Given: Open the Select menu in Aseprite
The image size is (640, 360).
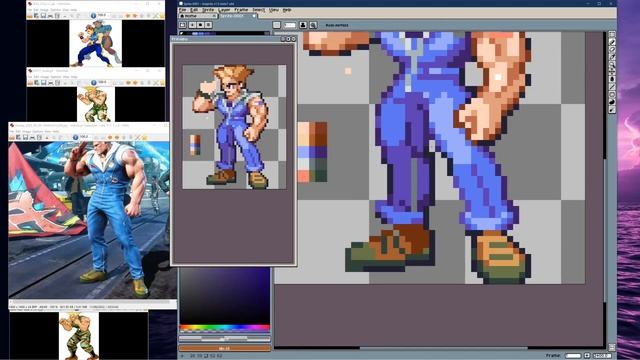Looking at the screenshot, I should click(x=259, y=10).
